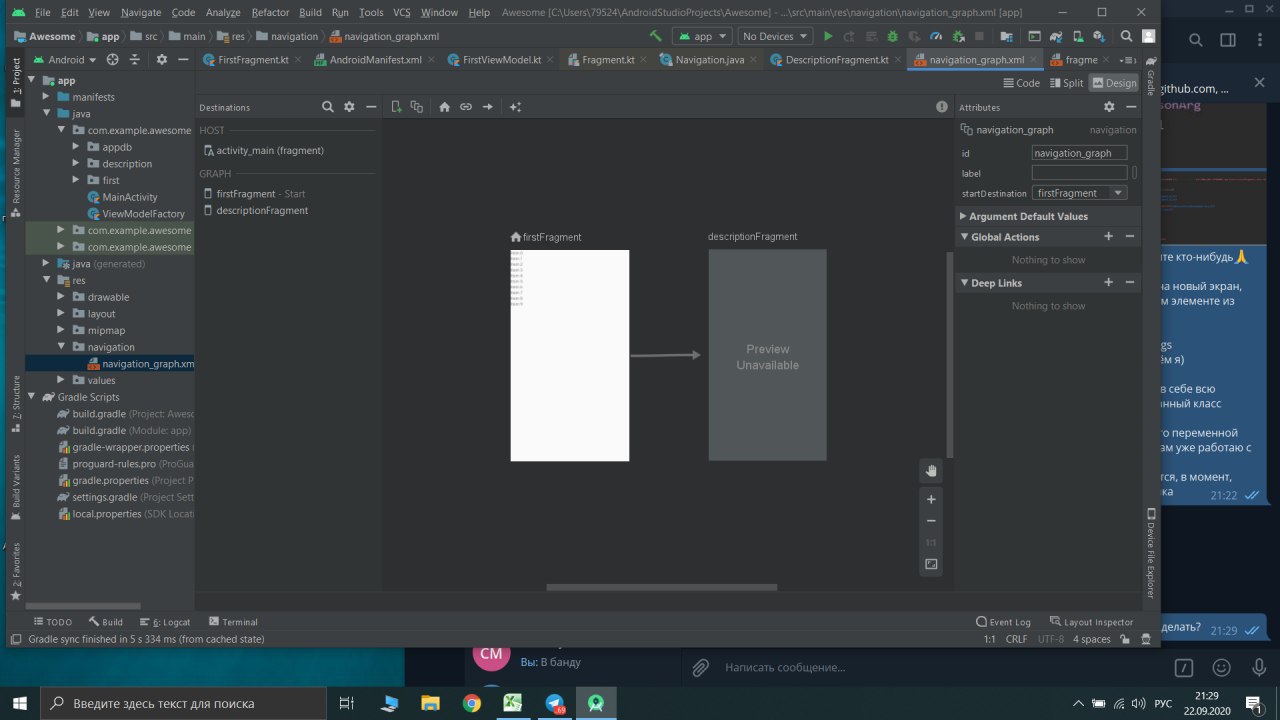Click the empty label input field
The image size is (1280, 720).
(1079, 173)
